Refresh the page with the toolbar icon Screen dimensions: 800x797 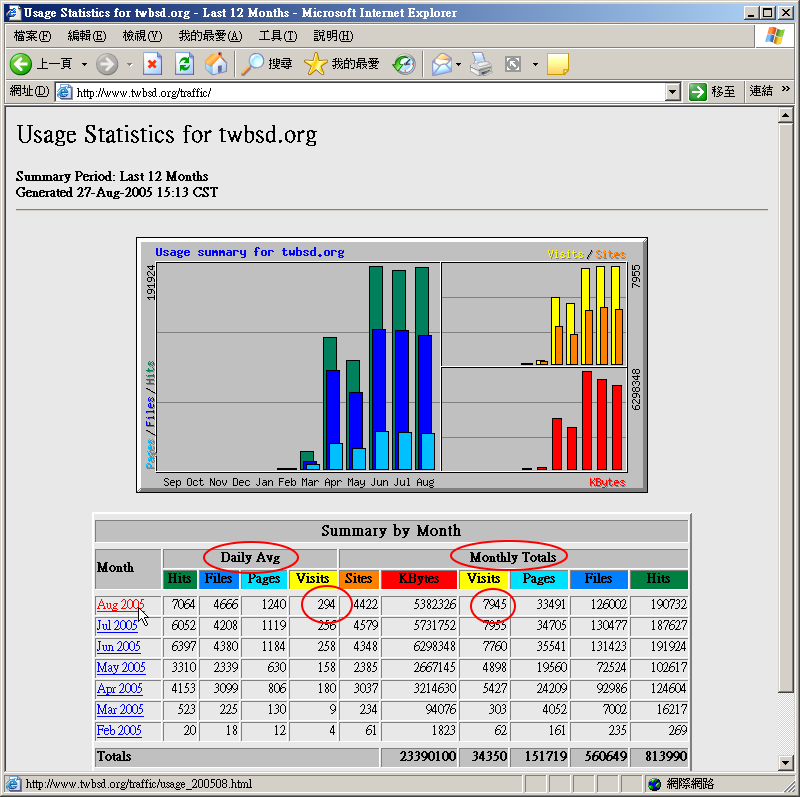click(184, 64)
